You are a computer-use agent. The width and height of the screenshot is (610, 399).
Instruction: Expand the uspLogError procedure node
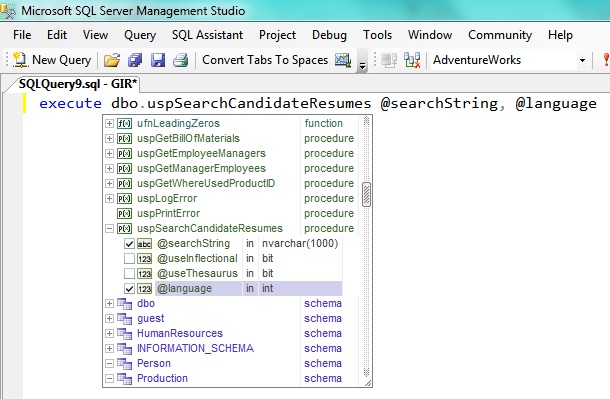point(109,198)
